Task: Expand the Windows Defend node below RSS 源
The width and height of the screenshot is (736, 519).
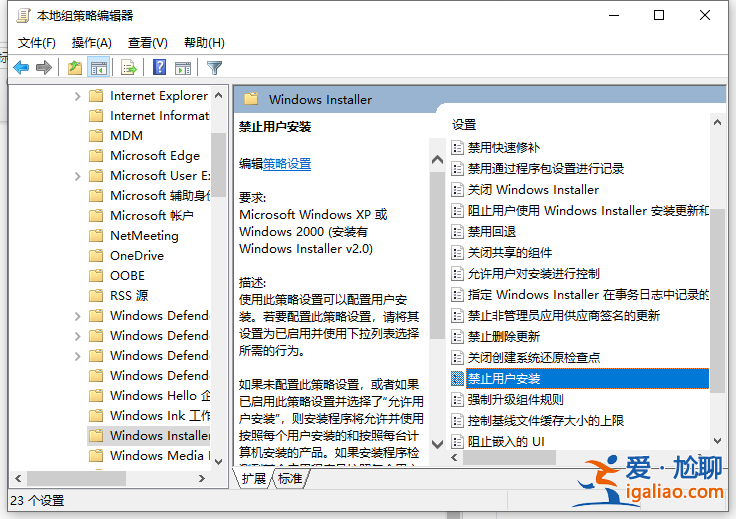Action: tap(77, 316)
